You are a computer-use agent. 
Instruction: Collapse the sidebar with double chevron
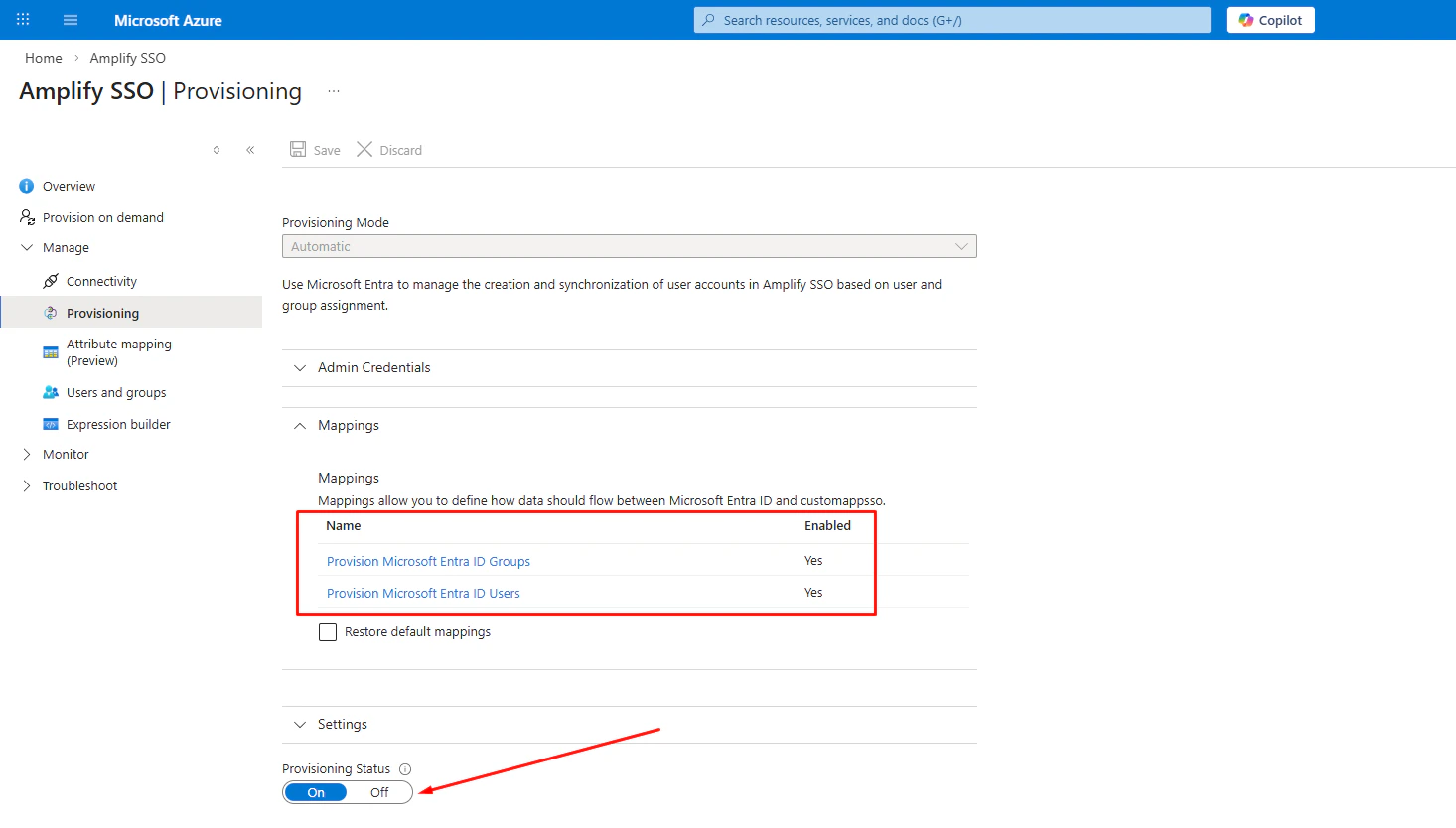pos(250,150)
